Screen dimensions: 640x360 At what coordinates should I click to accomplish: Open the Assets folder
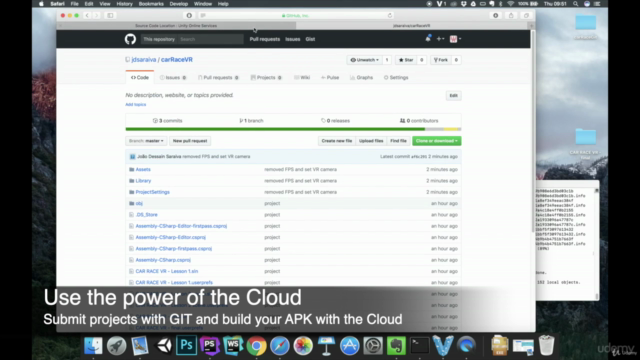point(143,169)
